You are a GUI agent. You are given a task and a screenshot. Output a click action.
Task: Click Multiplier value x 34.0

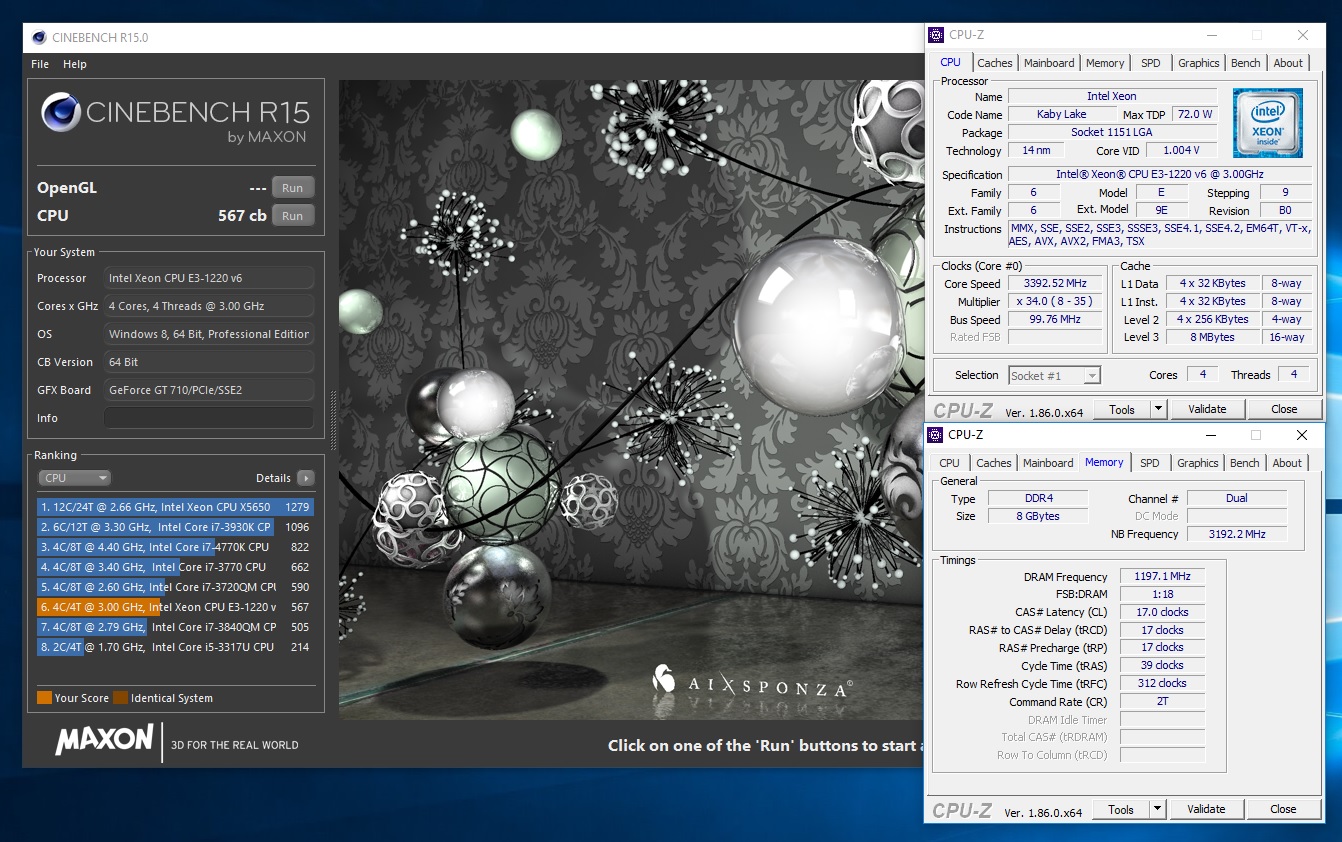point(1054,302)
